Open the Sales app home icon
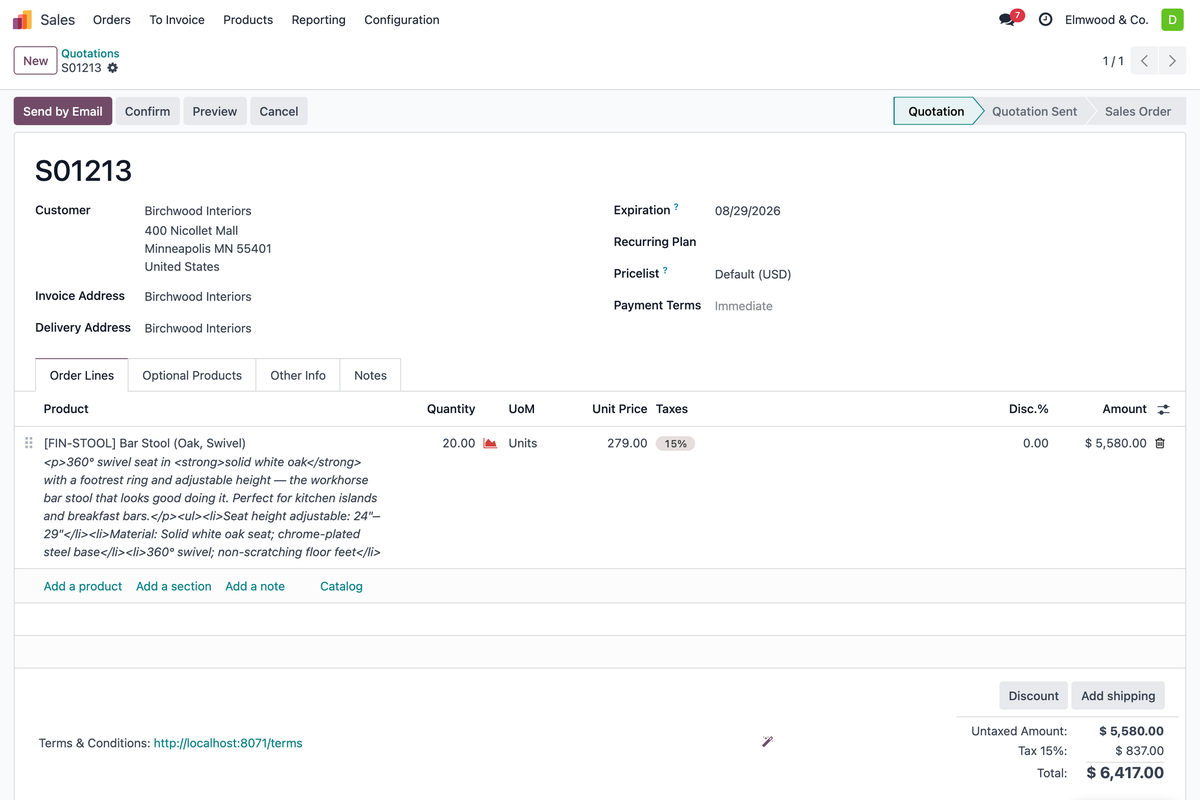 point(22,20)
